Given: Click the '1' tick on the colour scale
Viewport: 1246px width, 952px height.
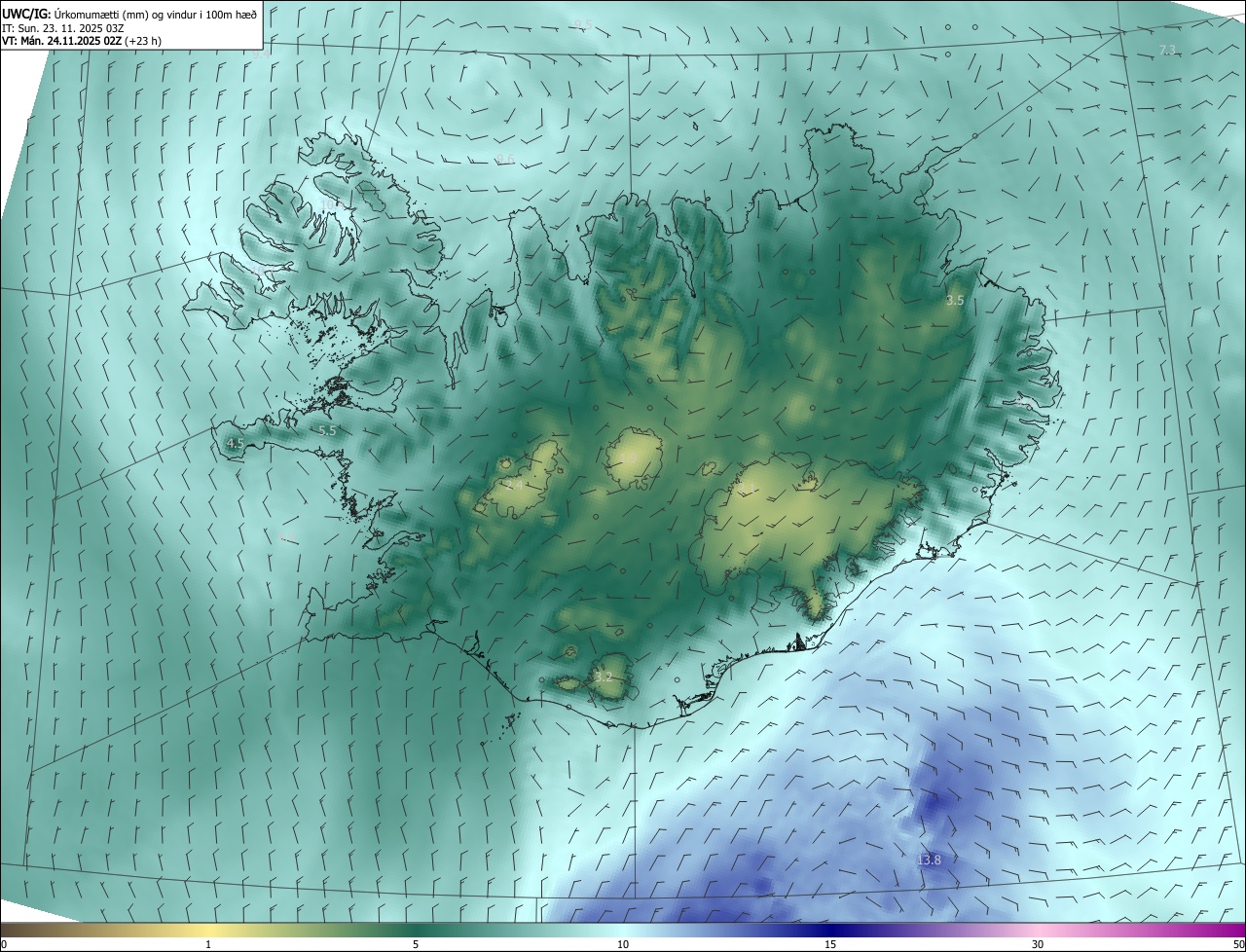Looking at the screenshot, I should pyautogui.click(x=208, y=944).
